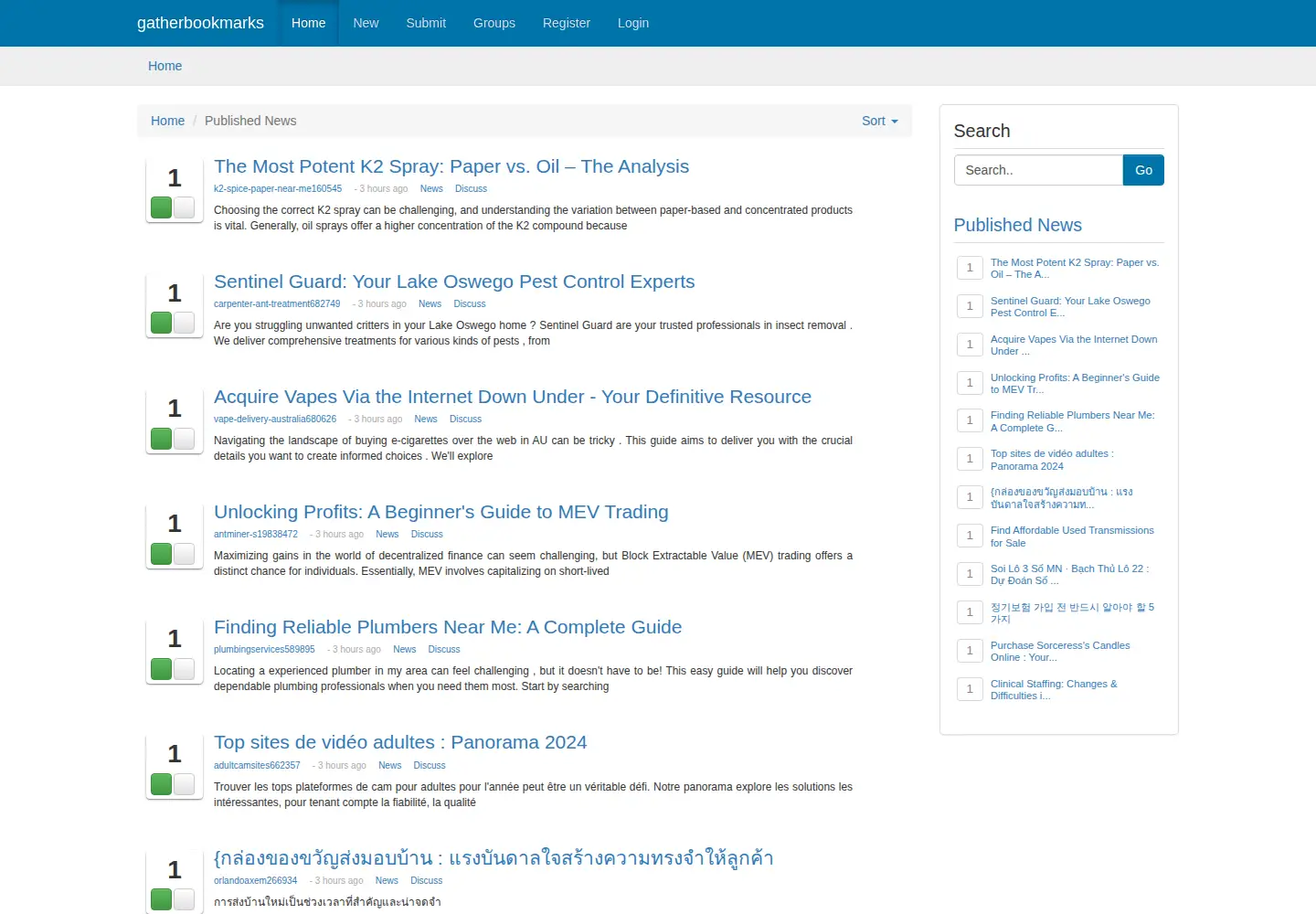The width and height of the screenshot is (1316, 914).
Task: Open the New tab in navbar
Action: 366,23
